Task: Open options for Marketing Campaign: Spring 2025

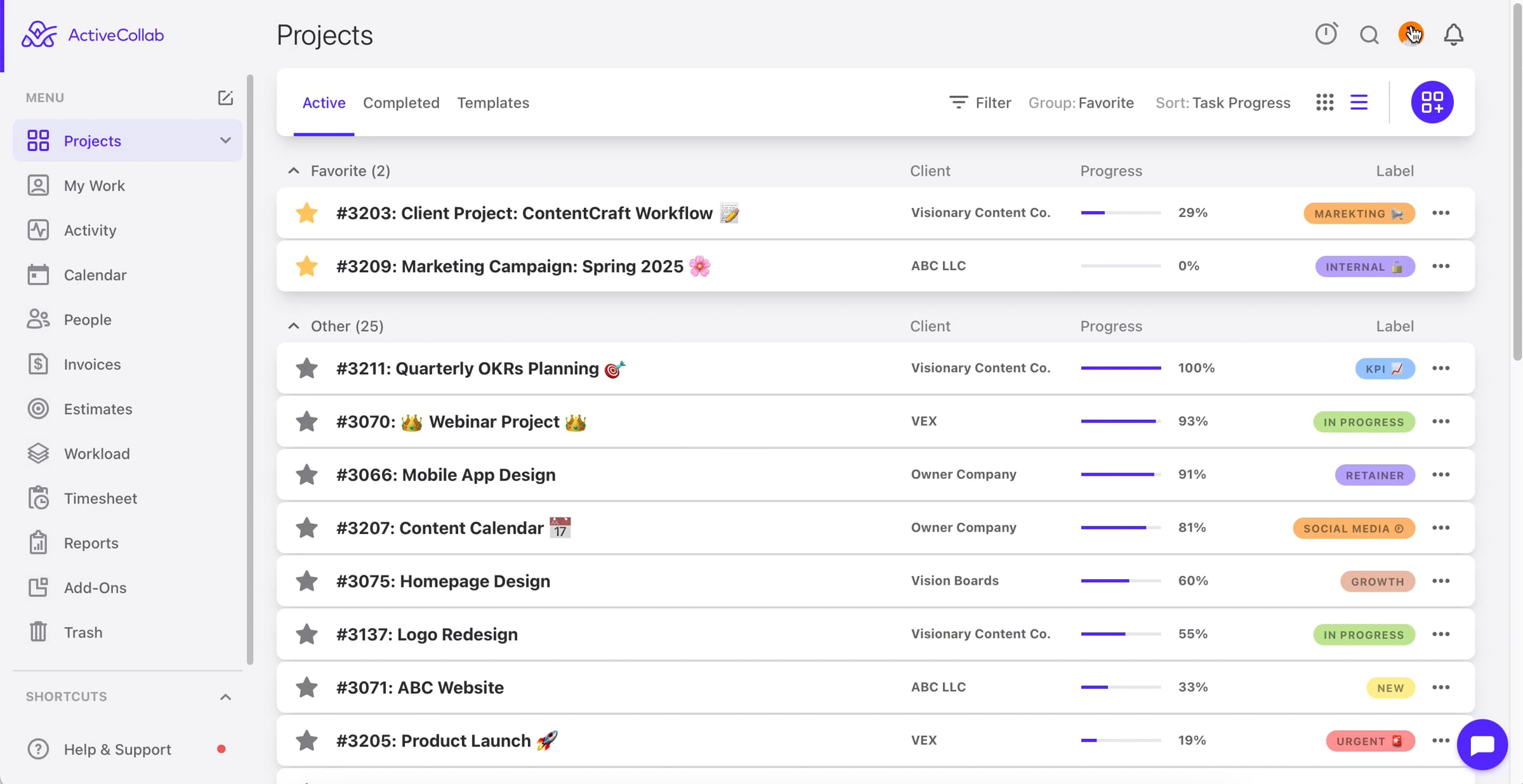Action: (1441, 266)
